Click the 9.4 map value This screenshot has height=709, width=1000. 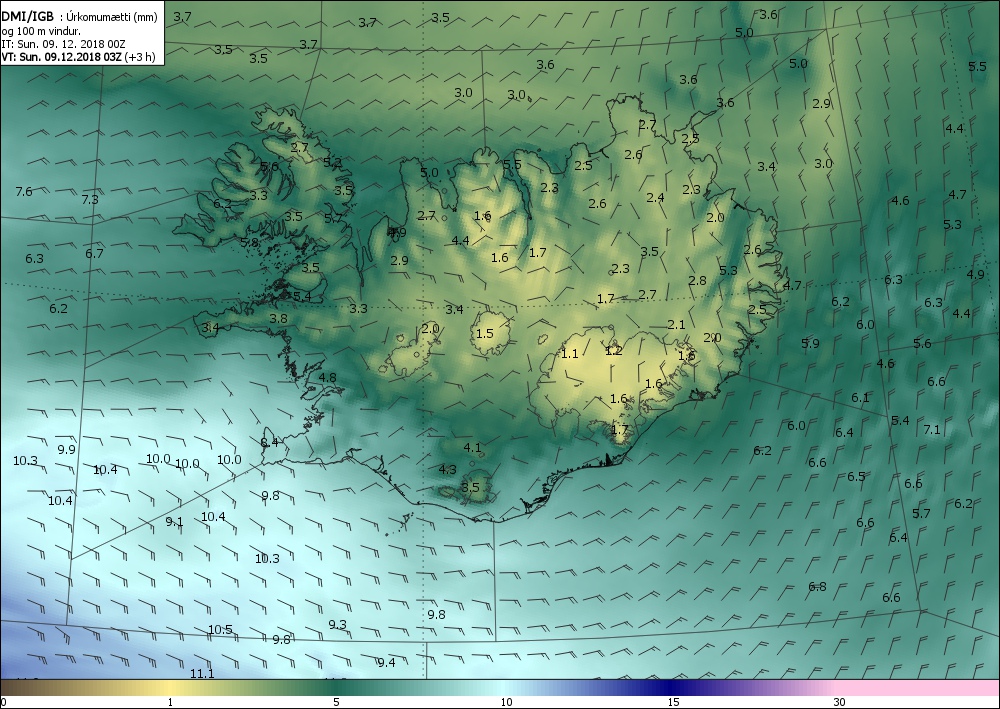tap(386, 662)
